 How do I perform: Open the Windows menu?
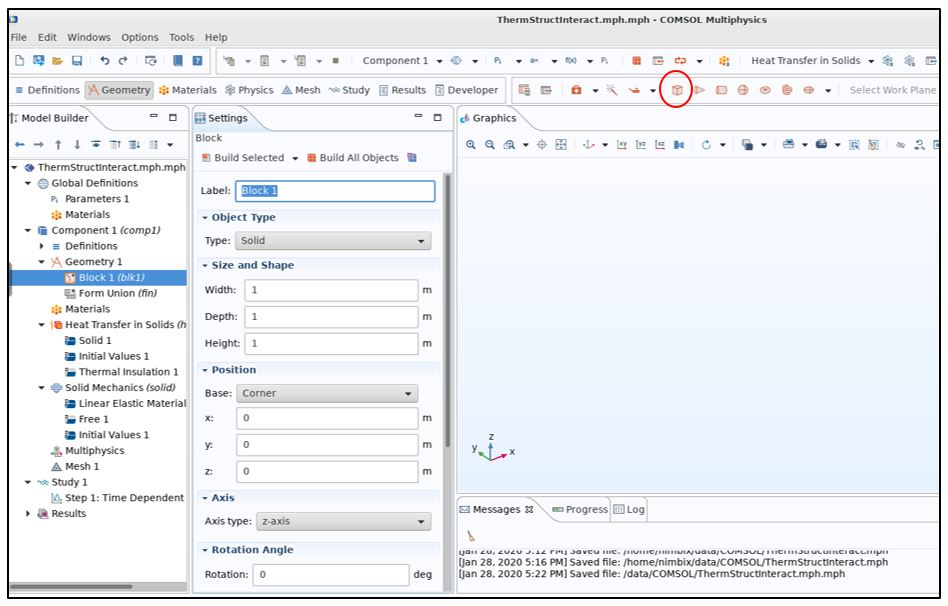(x=89, y=37)
